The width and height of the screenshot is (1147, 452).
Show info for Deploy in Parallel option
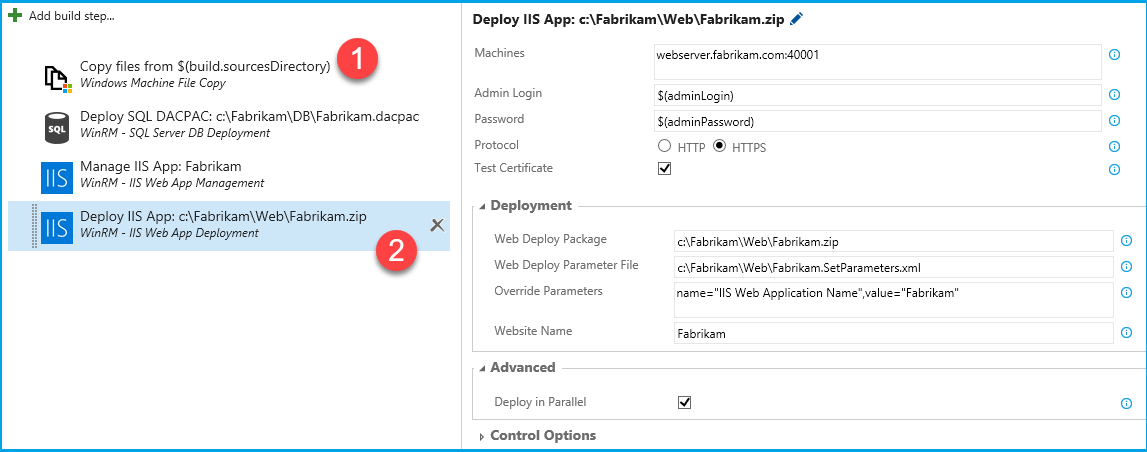coord(1127,403)
